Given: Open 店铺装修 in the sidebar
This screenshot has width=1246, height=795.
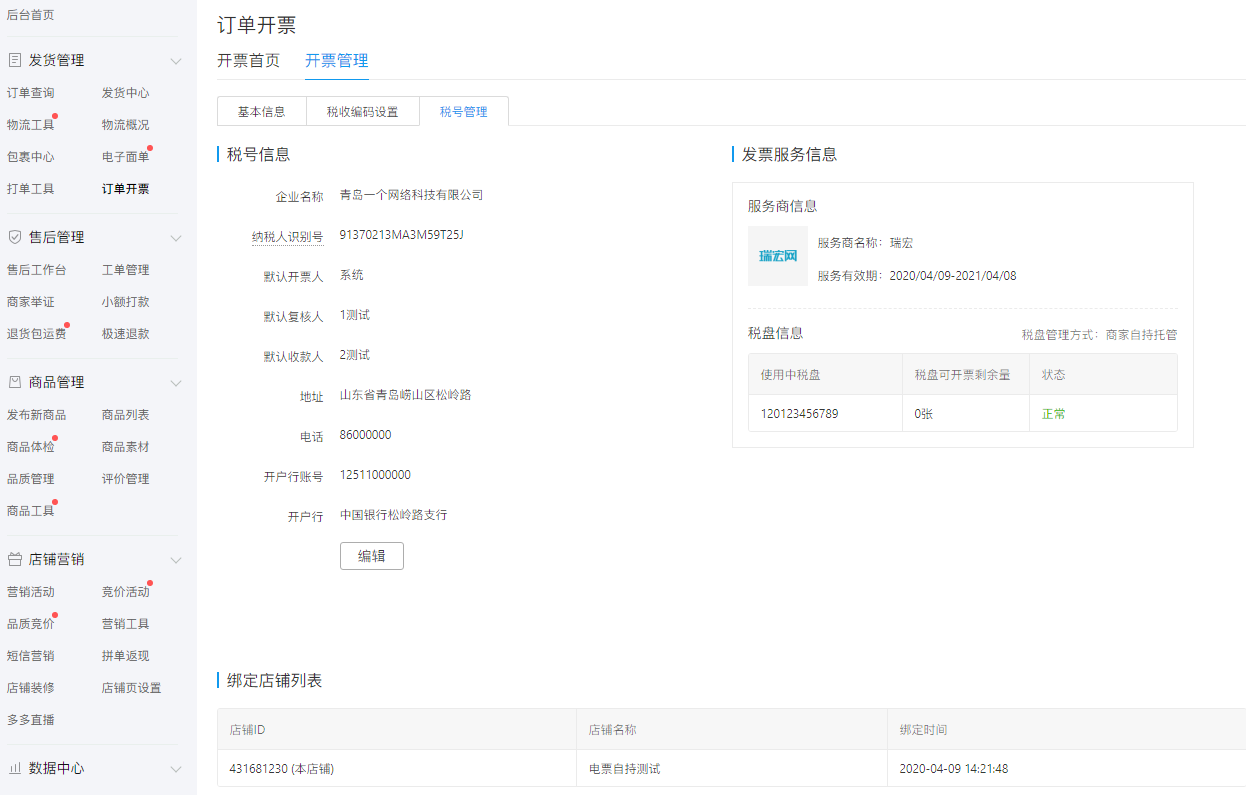Looking at the screenshot, I should pos(31,688).
